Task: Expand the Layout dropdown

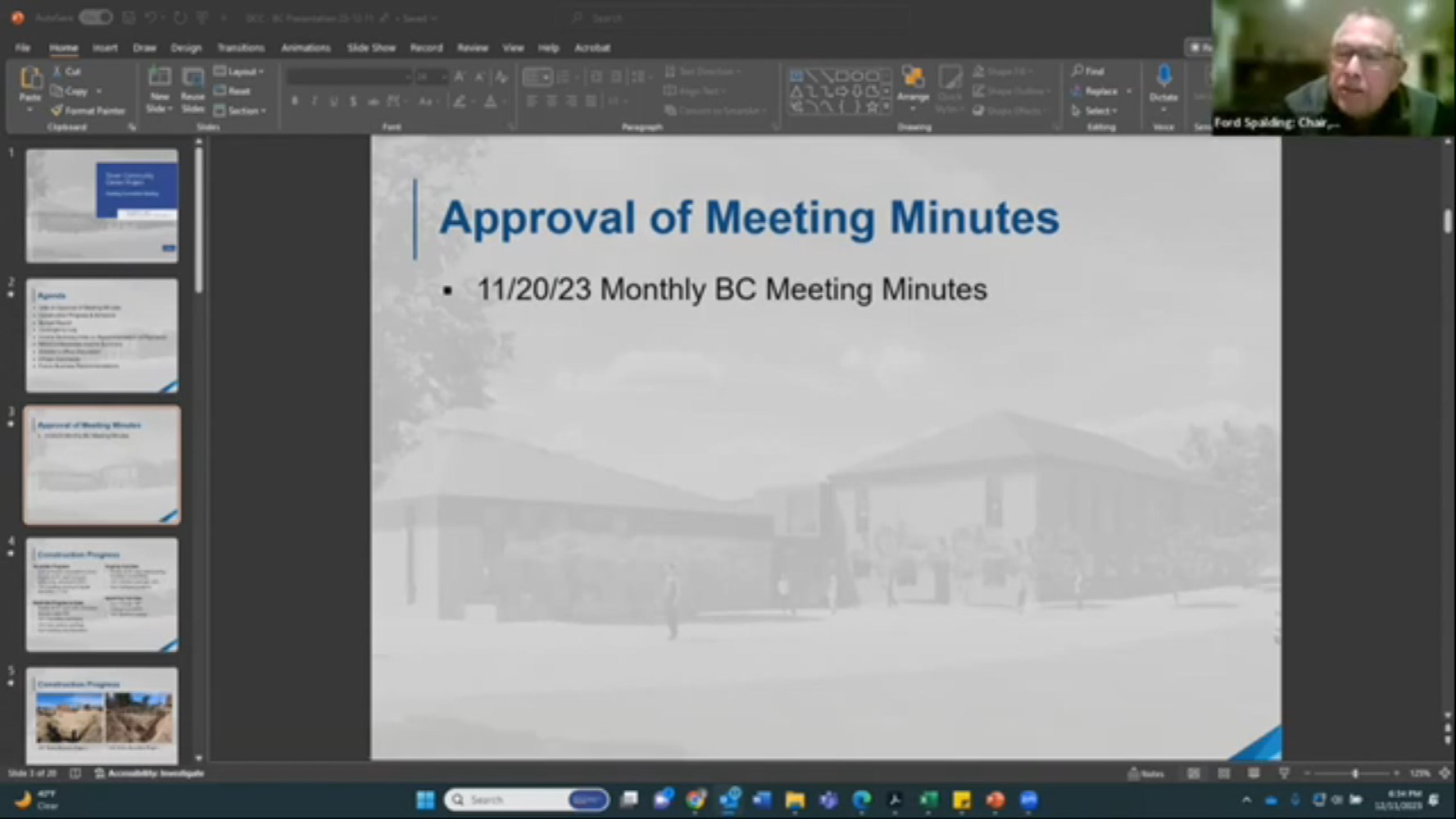Action: pos(239,71)
